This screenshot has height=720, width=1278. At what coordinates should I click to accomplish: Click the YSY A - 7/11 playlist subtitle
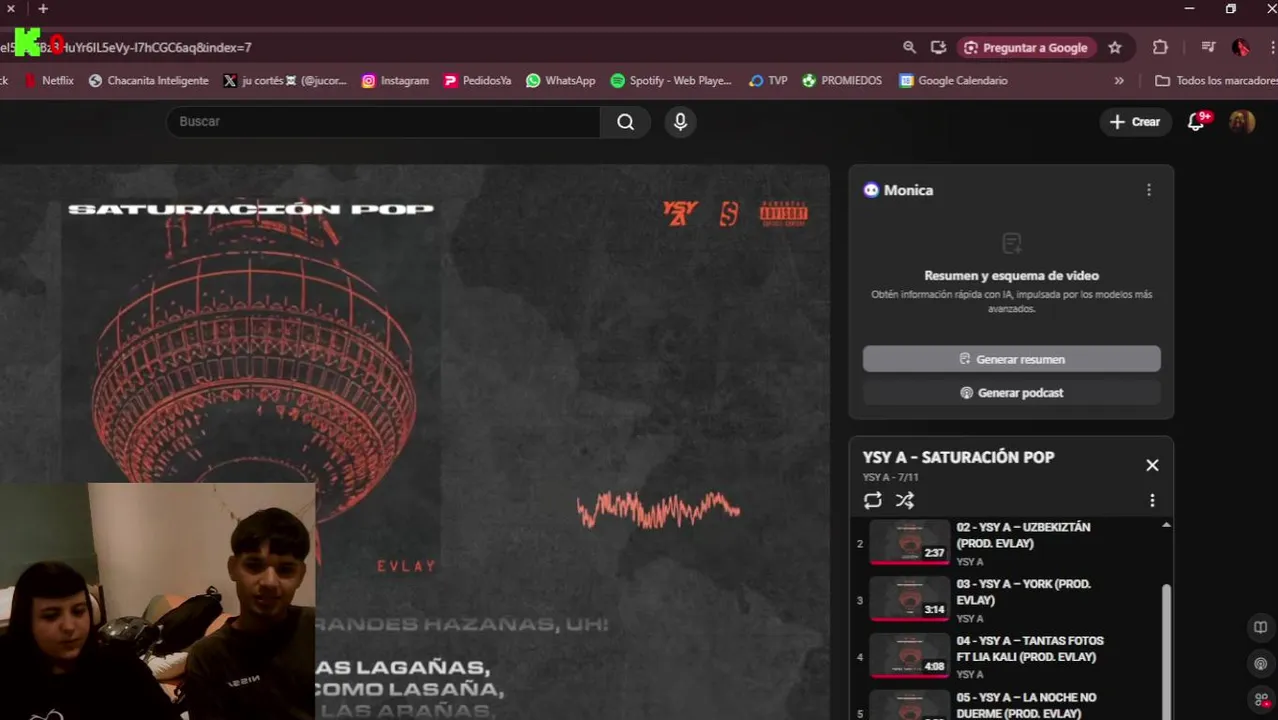click(889, 478)
